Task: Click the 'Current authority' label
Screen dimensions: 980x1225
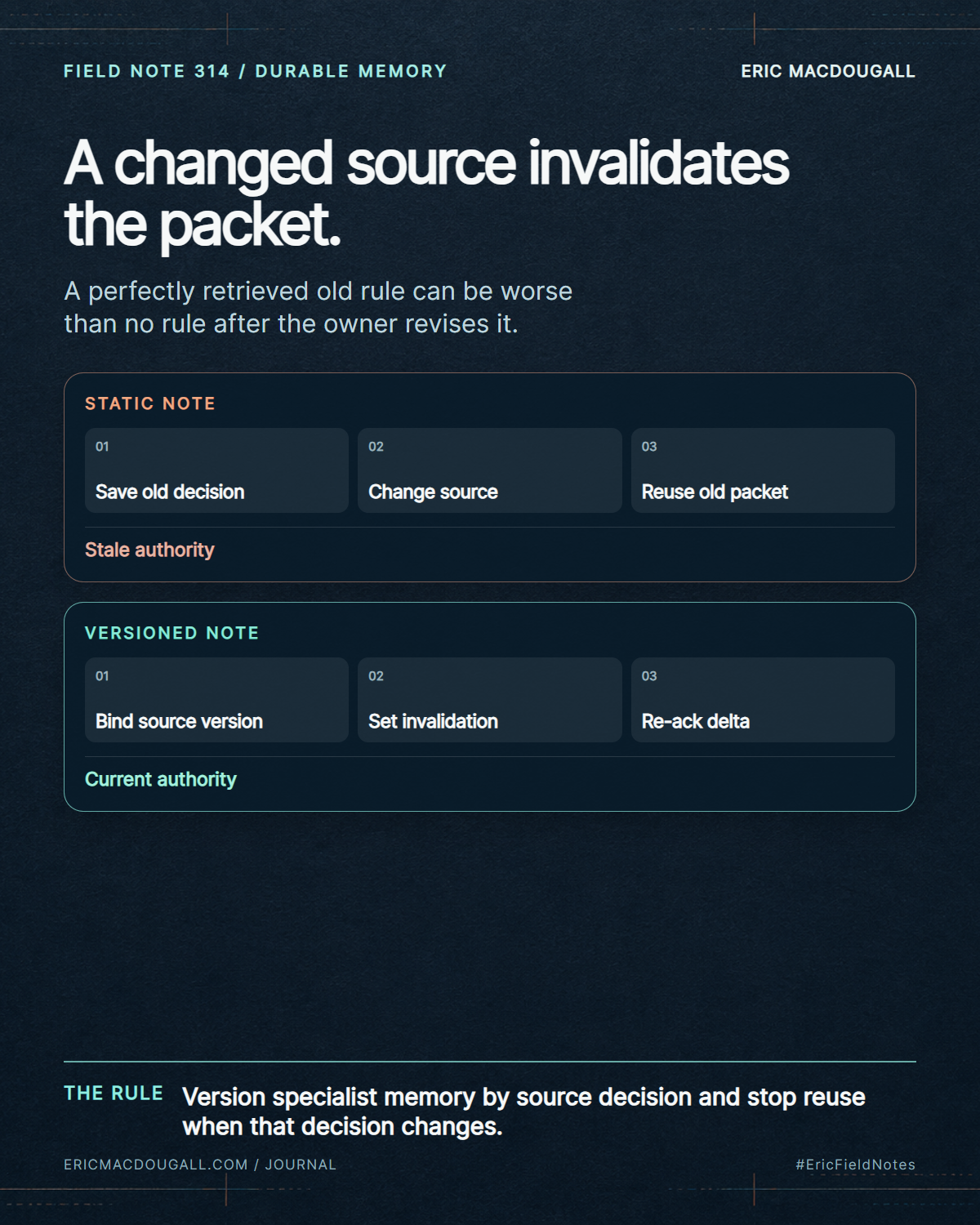Action: (161, 779)
